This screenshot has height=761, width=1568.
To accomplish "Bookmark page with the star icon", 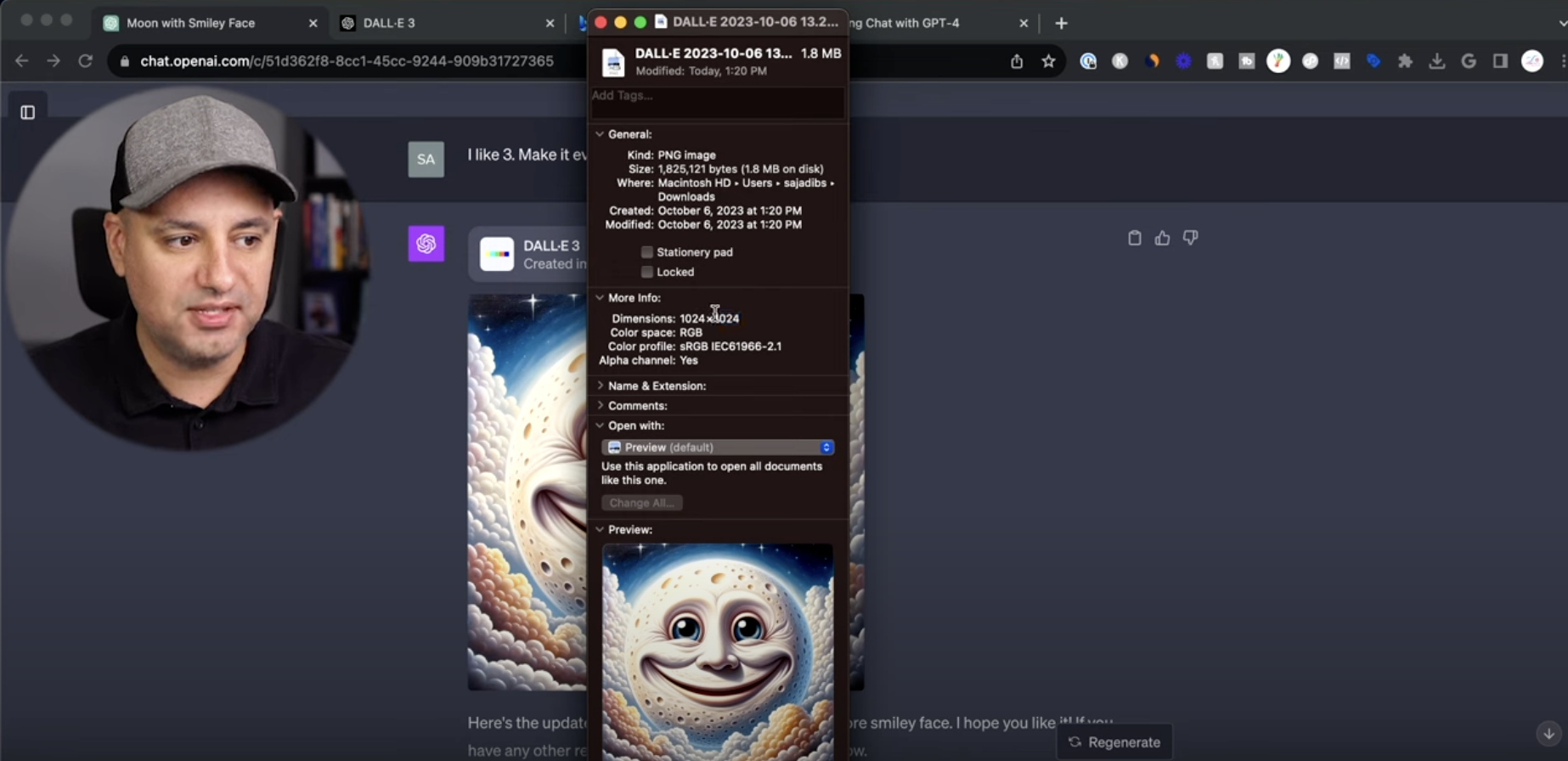I will [1048, 61].
